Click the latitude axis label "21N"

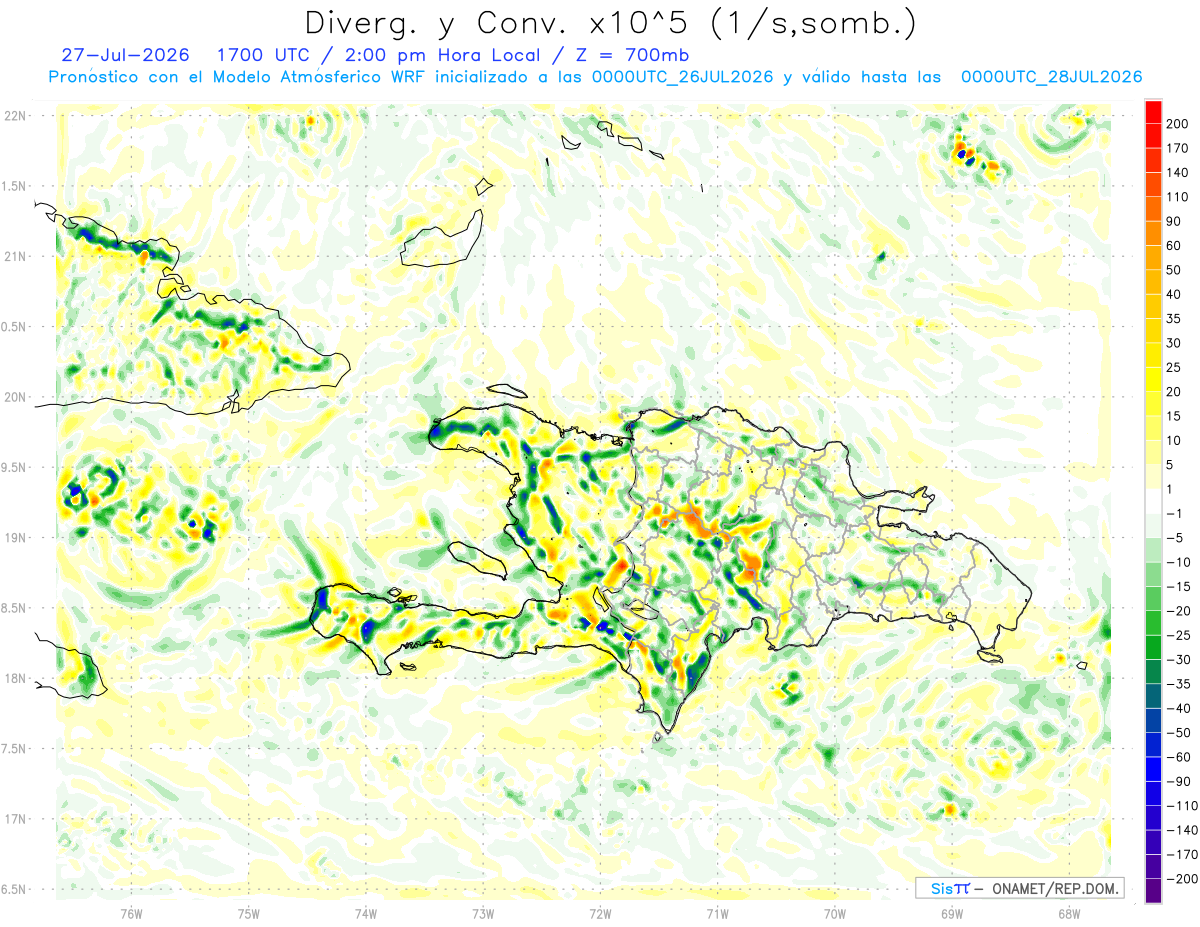(15, 256)
